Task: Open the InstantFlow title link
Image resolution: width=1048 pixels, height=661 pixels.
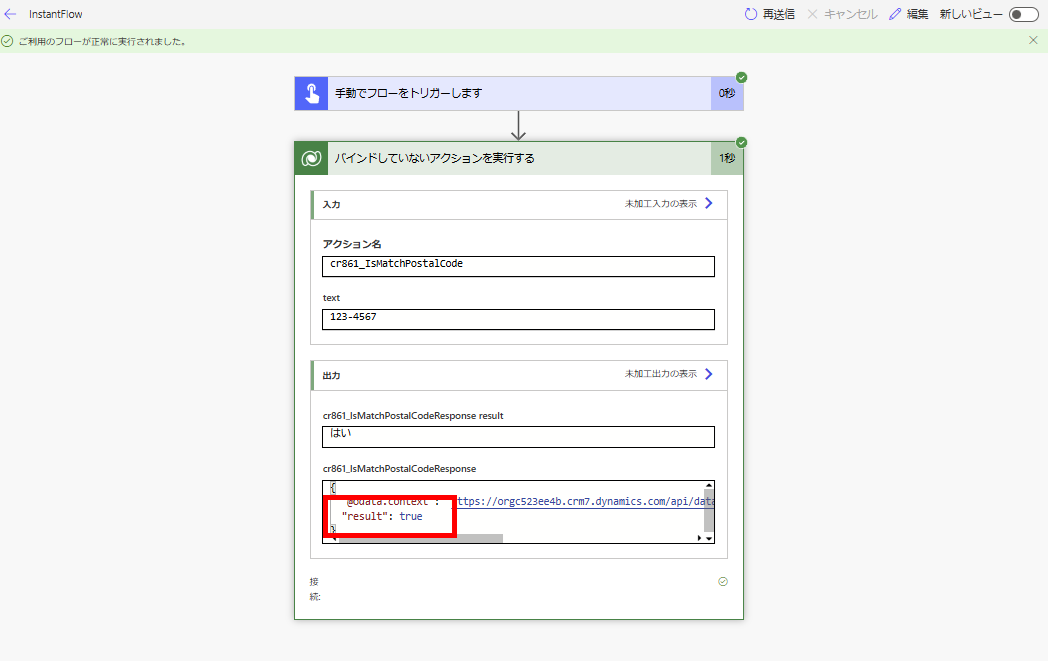Action: click(55, 14)
